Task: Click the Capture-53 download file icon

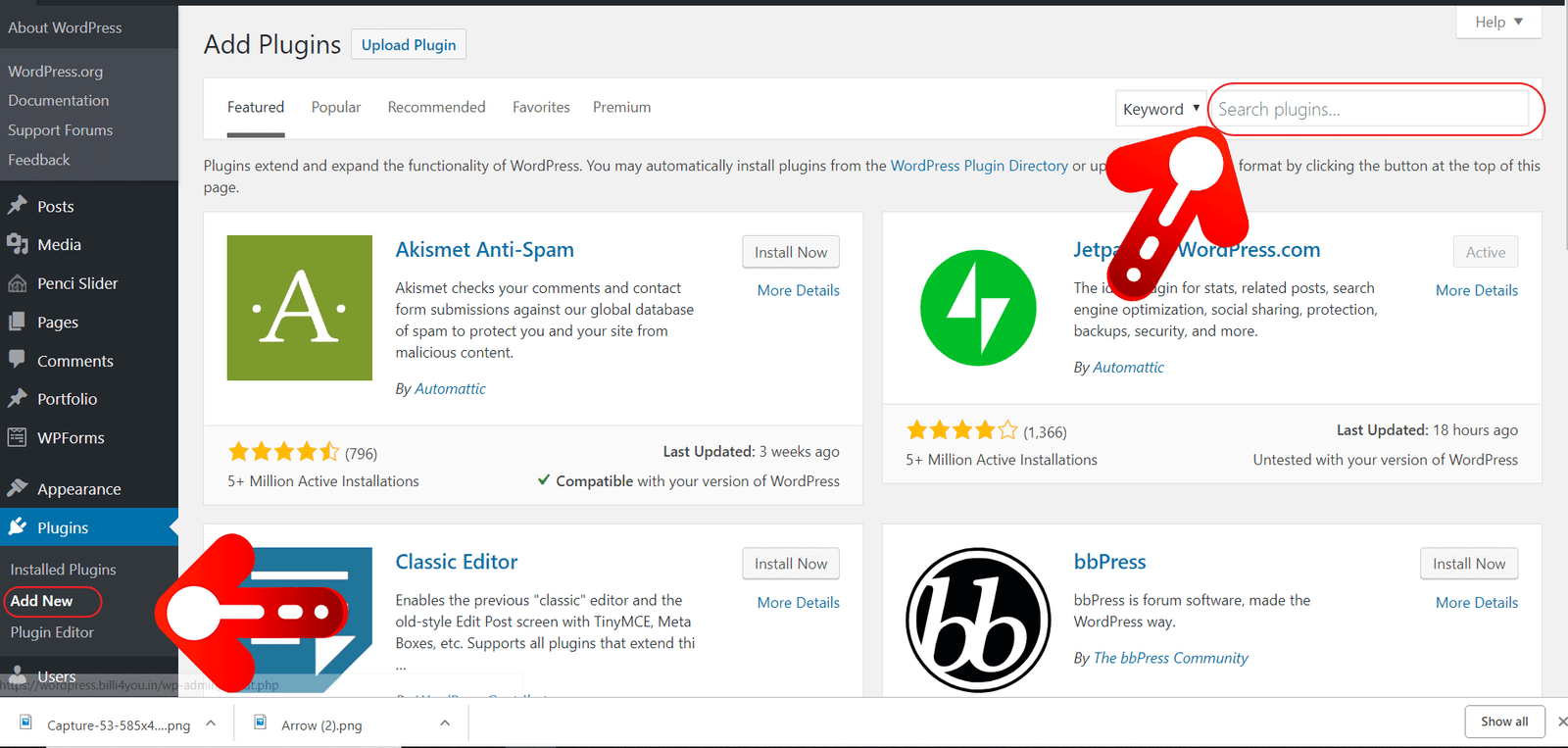Action: click(26, 723)
